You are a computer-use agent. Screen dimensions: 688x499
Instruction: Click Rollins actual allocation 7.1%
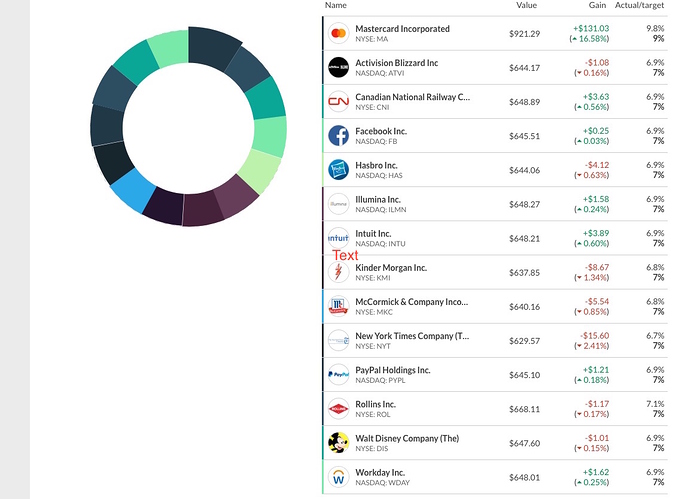[655, 404]
